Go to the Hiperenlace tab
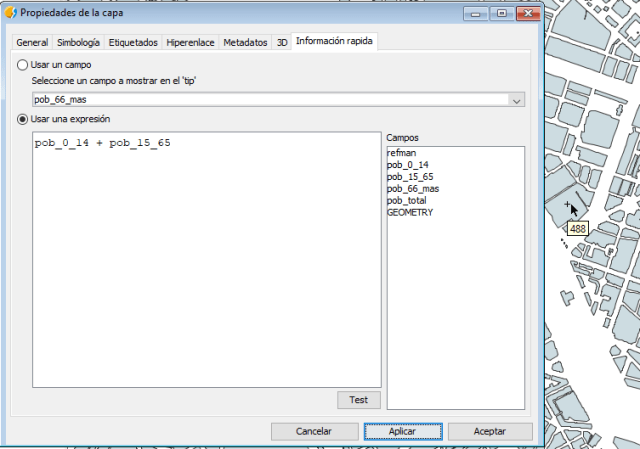Image resolution: width=640 pixels, height=449 pixels. (x=190, y=43)
